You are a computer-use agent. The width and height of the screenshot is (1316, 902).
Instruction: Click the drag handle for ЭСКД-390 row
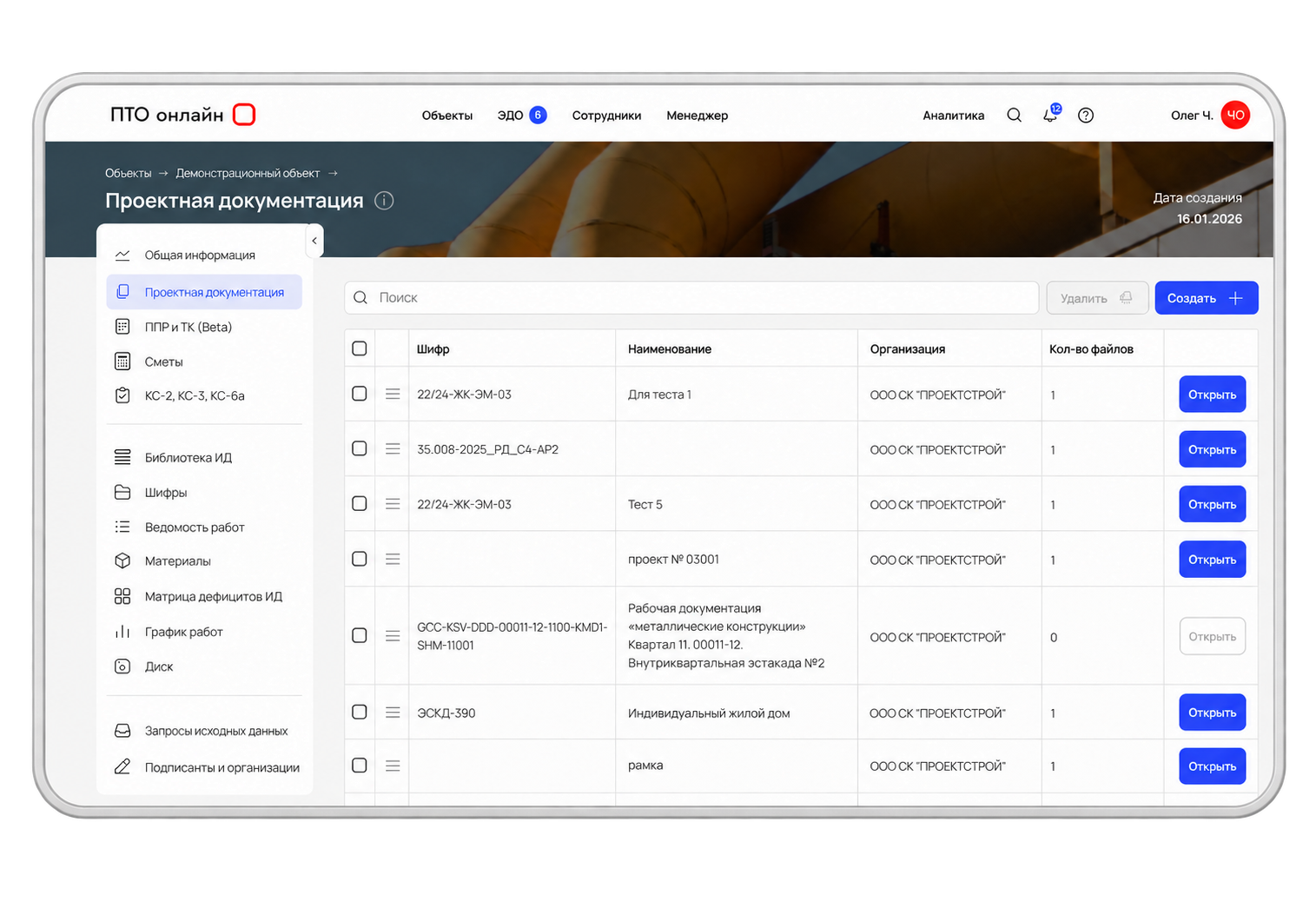(x=393, y=713)
